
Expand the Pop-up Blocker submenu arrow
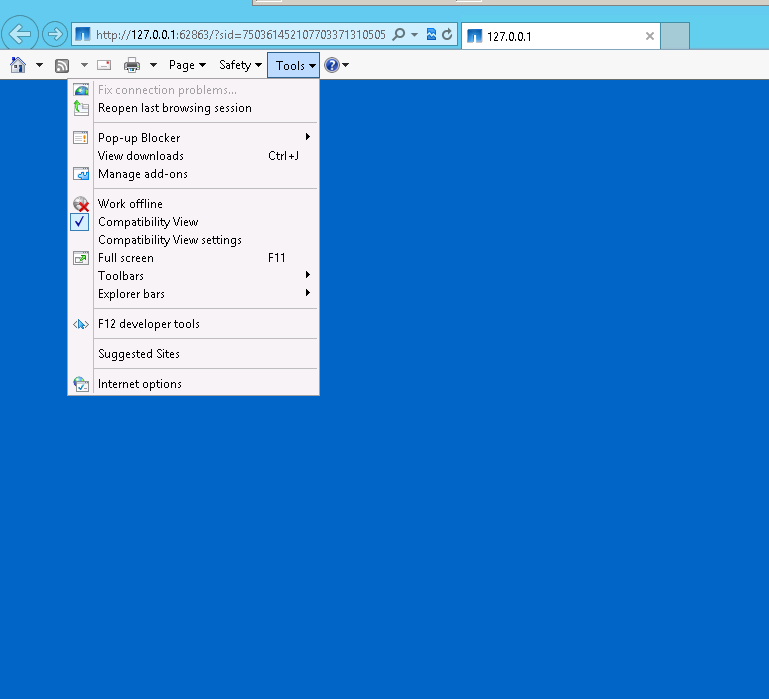[x=308, y=137]
